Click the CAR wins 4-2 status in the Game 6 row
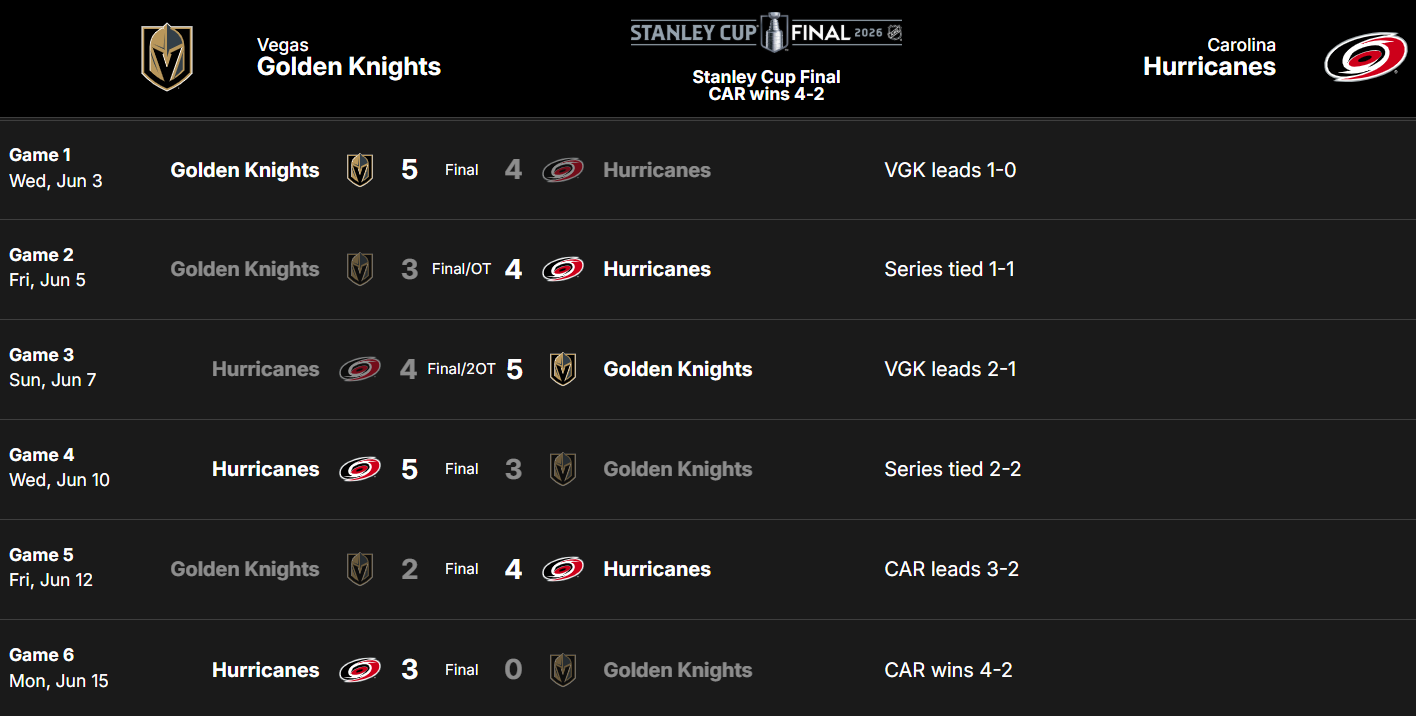 click(x=948, y=670)
